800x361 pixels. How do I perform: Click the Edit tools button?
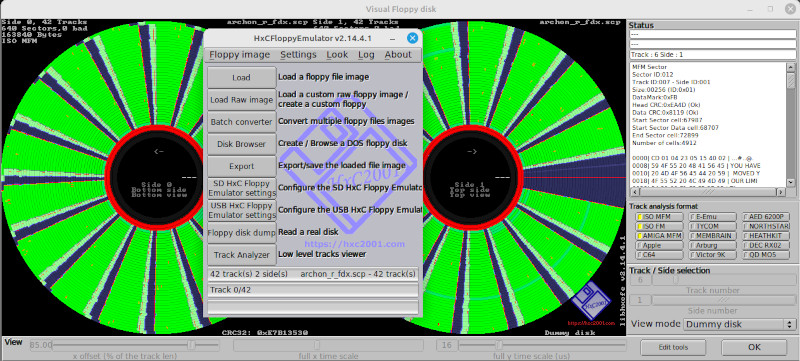[x=673, y=347]
